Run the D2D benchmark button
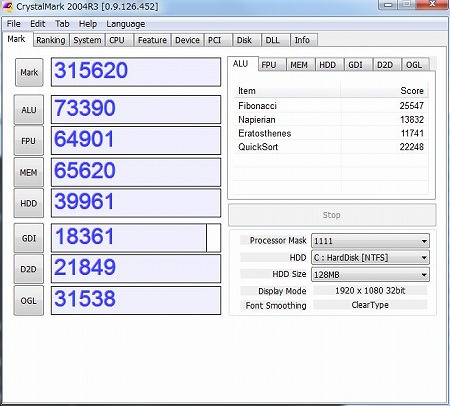 (29, 269)
